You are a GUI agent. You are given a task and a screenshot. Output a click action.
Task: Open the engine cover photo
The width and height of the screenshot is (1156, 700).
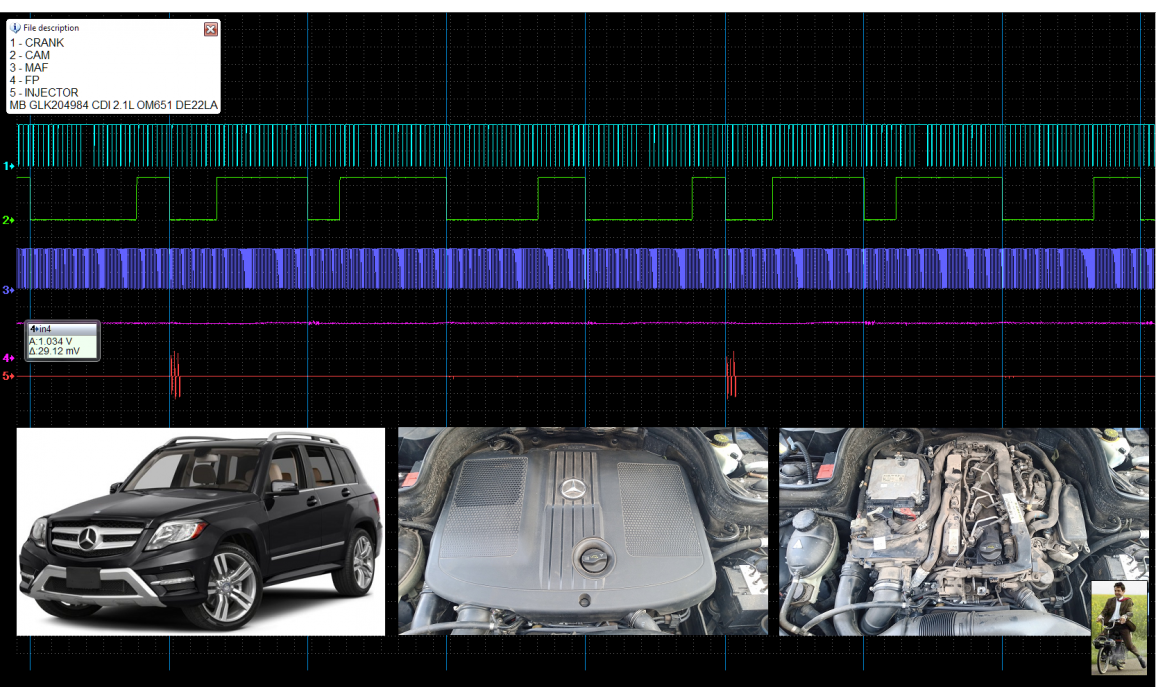582,531
